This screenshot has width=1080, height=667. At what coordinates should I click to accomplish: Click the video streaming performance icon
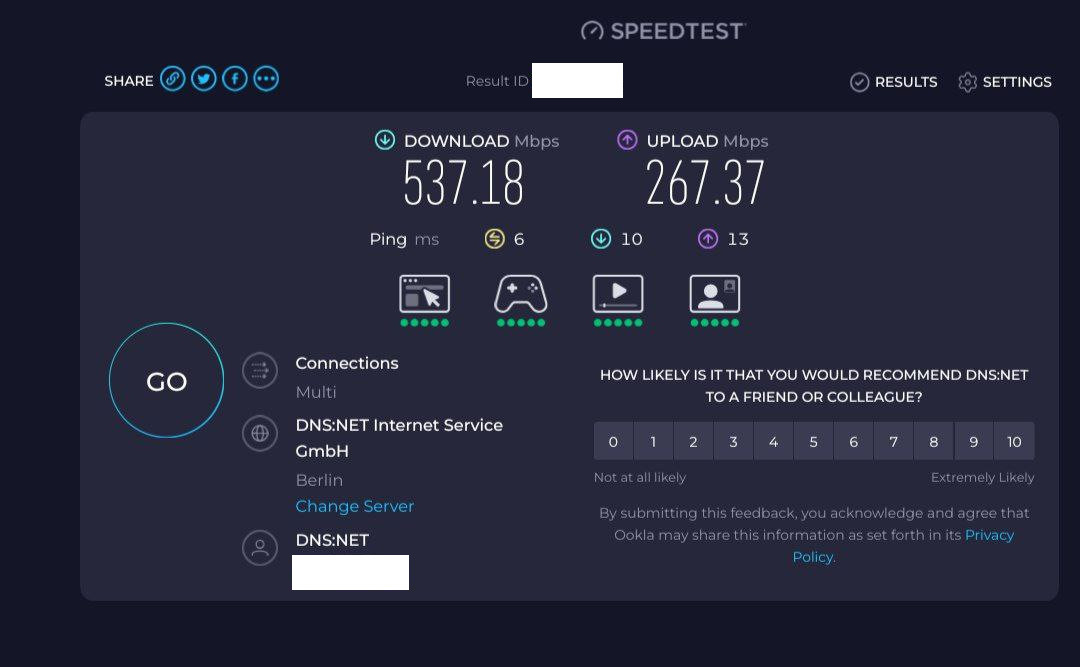coord(618,294)
